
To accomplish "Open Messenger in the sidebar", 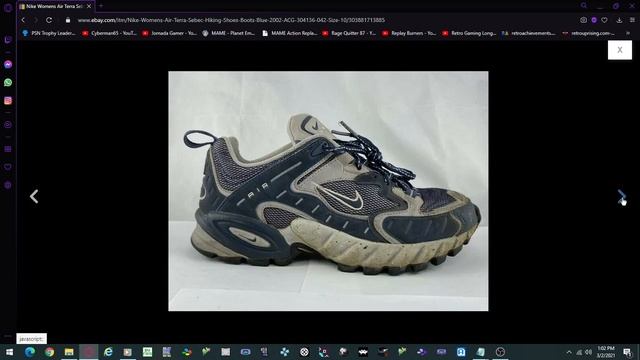I will coord(8,64).
